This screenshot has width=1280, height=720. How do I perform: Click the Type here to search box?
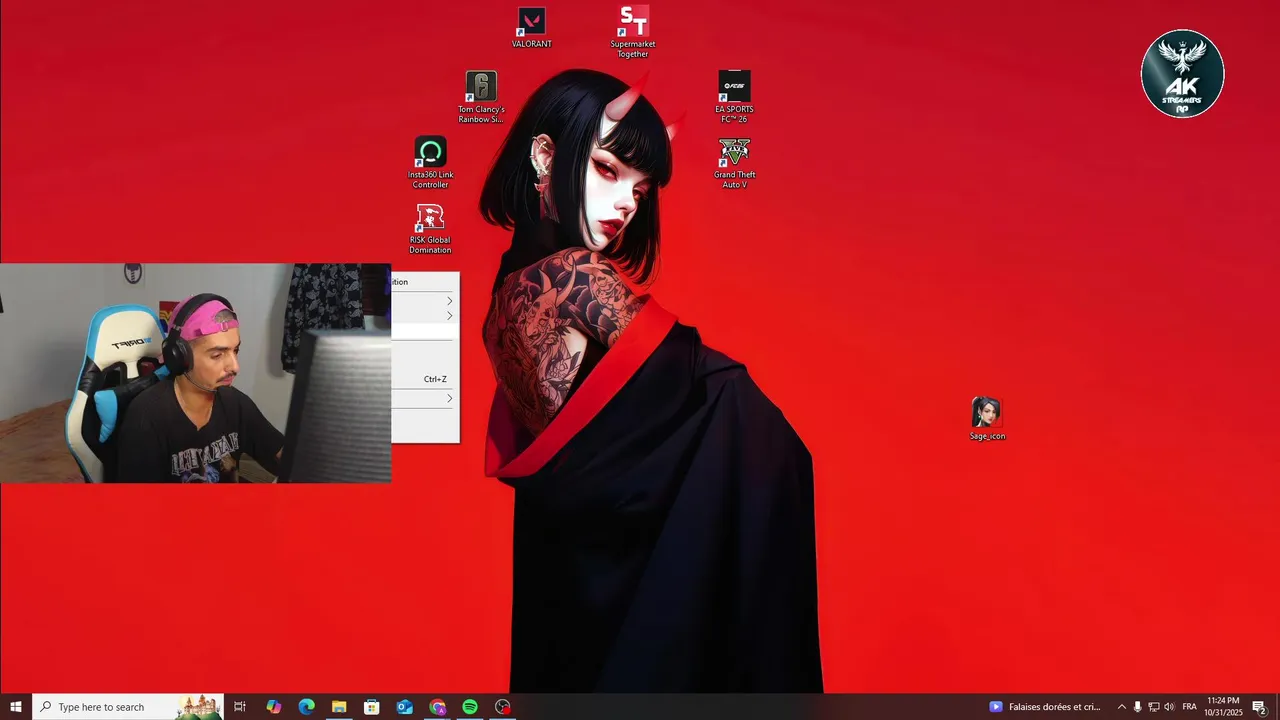pyautogui.click(x=128, y=707)
